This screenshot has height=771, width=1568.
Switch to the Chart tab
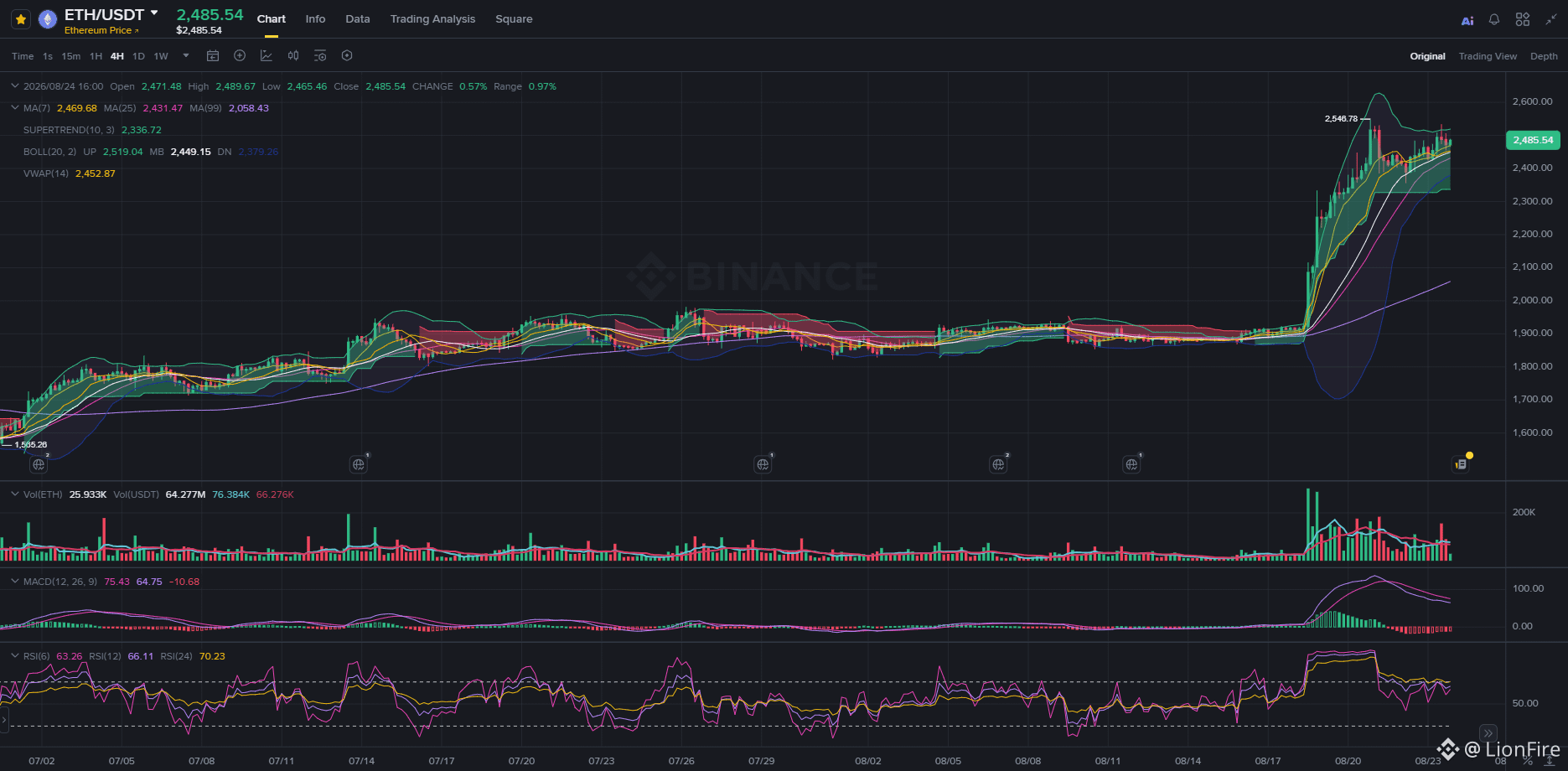click(271, 19)
